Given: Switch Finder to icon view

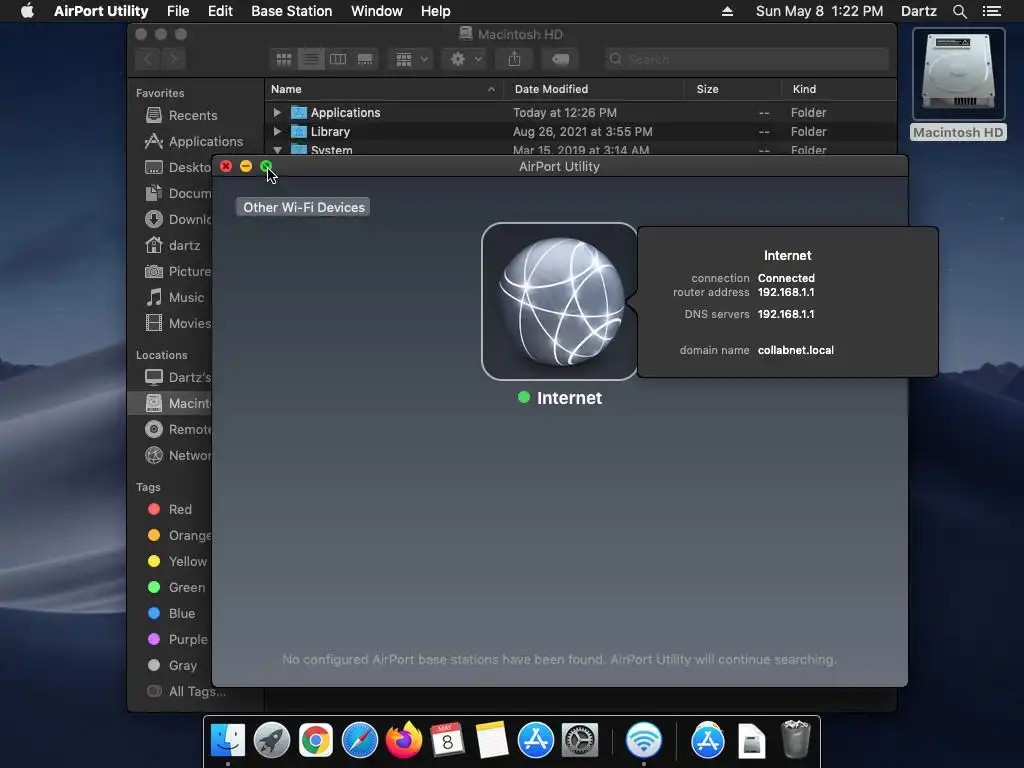Looking at the screenshot, I should (x=283, y=59).
